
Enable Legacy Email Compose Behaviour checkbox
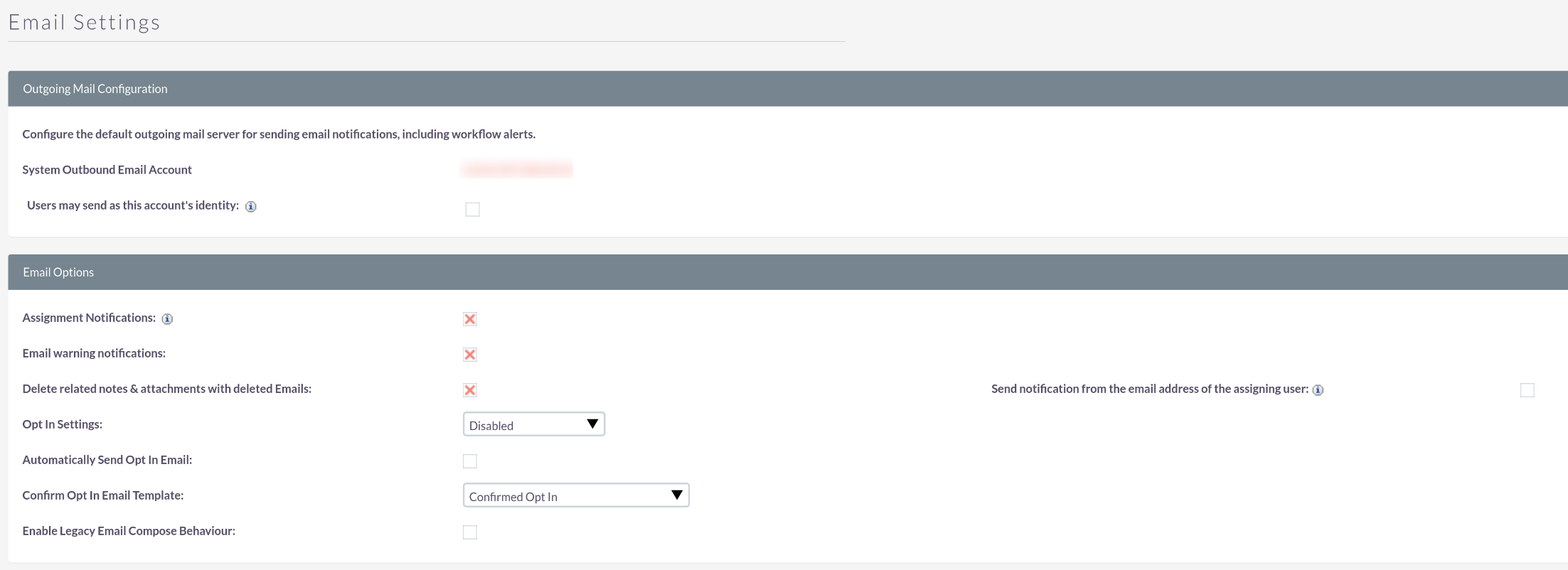pyautogui.click(x=470, y=532)
